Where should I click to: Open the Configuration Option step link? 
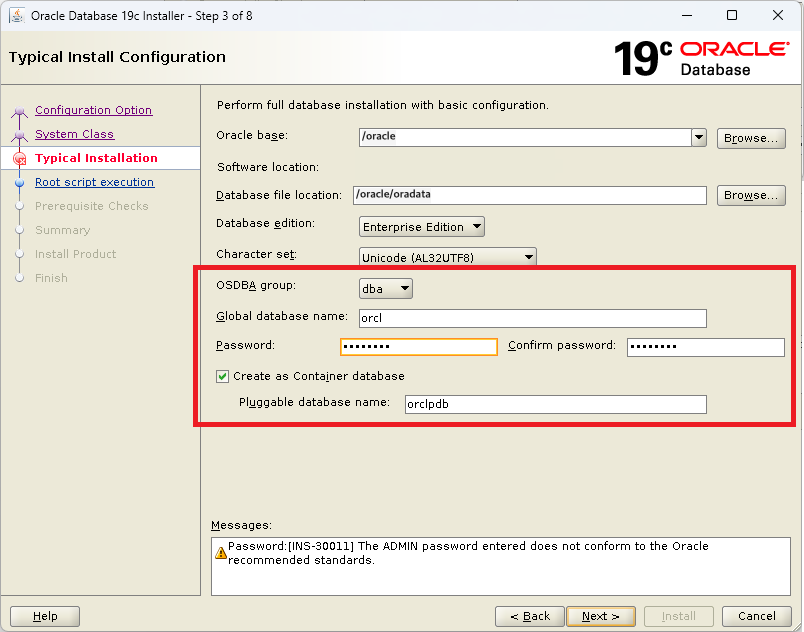pos(93,110)
